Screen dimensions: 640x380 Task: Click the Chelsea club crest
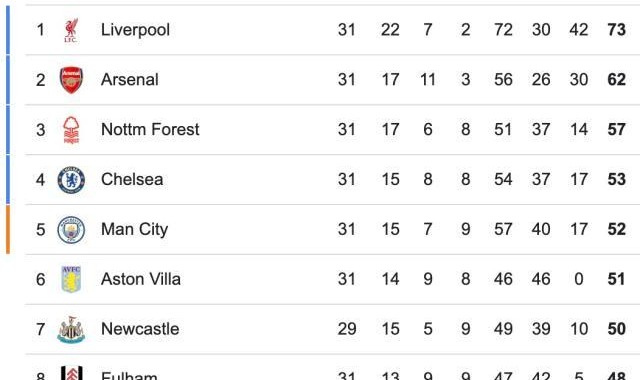71,180
